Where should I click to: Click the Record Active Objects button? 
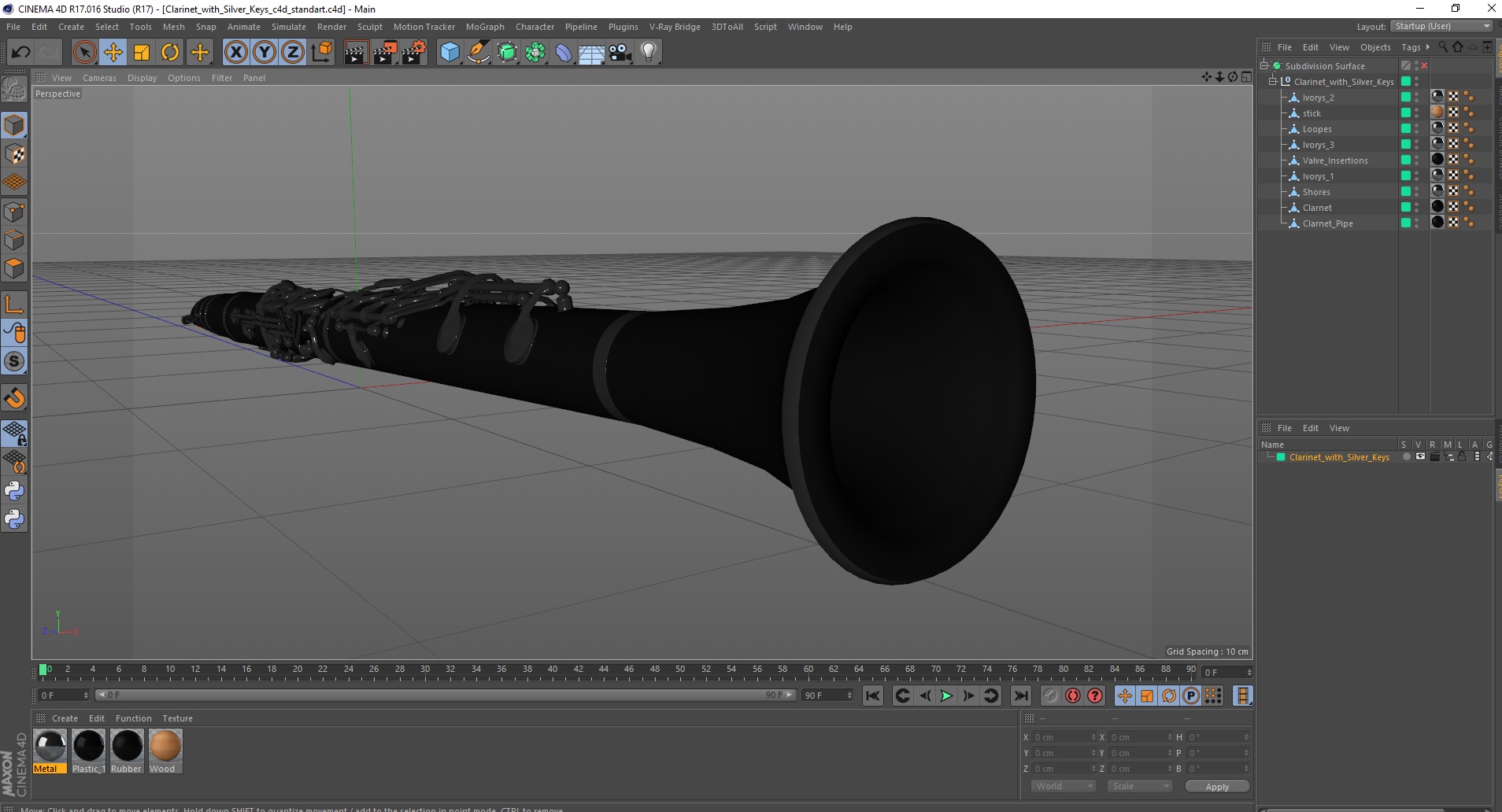(x=1050, y=696)
